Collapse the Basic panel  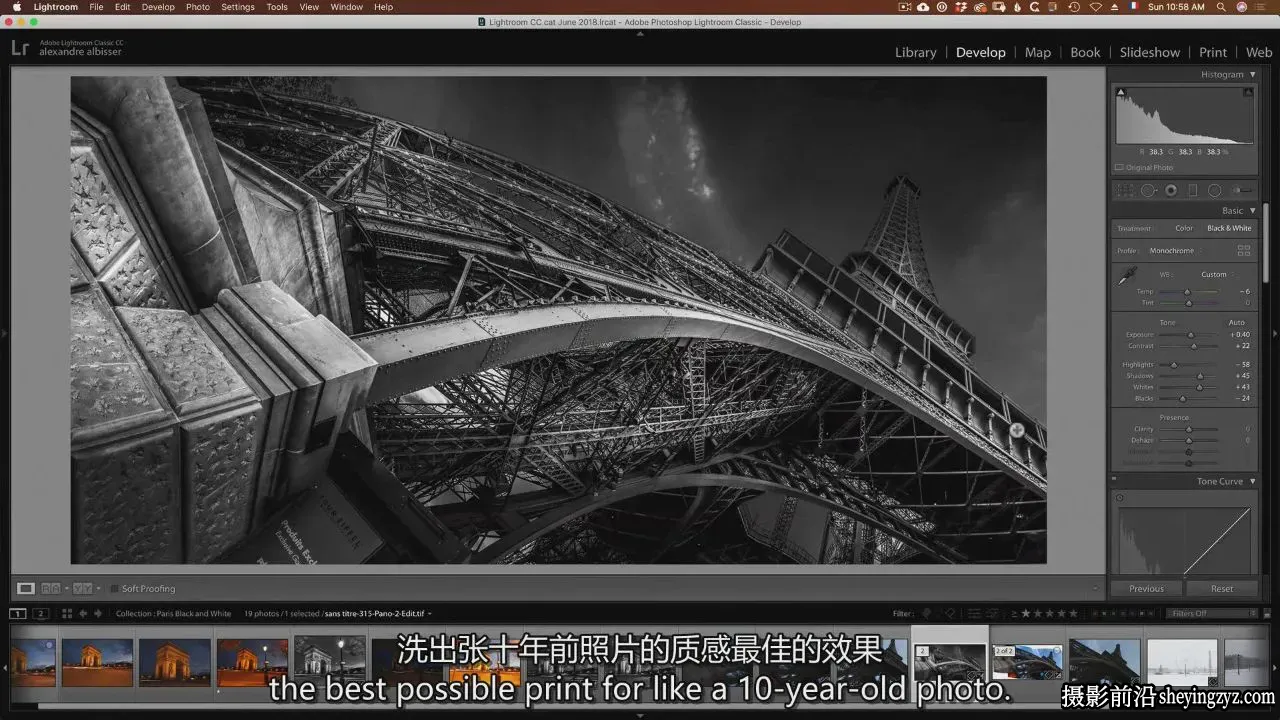pos(1252,211)
